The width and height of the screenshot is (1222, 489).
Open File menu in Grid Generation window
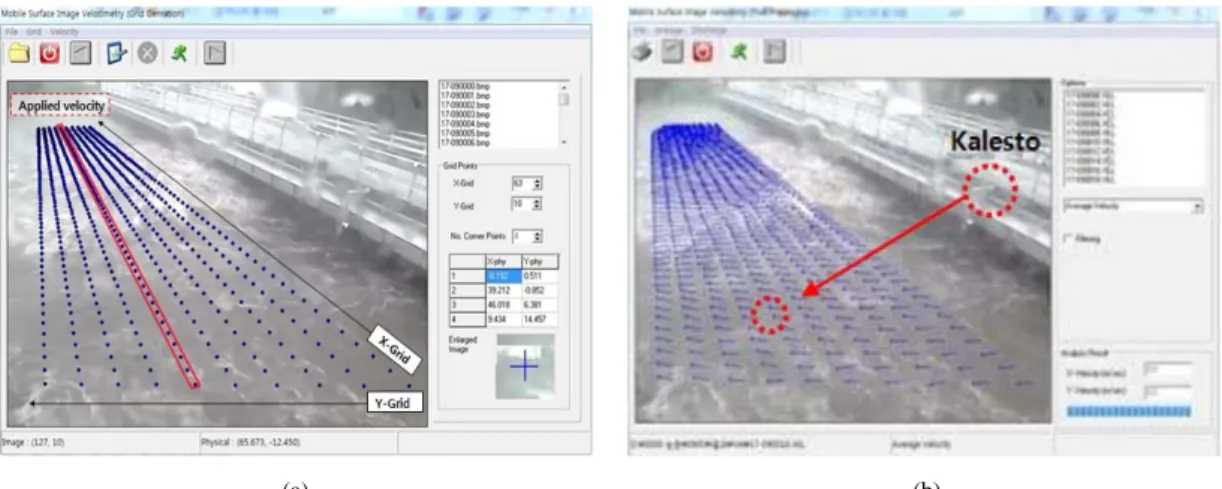point(12,32)
